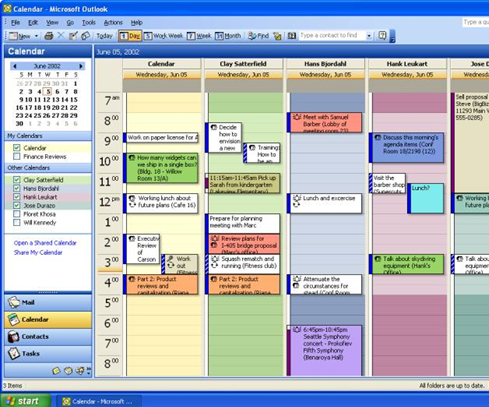Open the contact search dropdown arrow

pos(369,36)
